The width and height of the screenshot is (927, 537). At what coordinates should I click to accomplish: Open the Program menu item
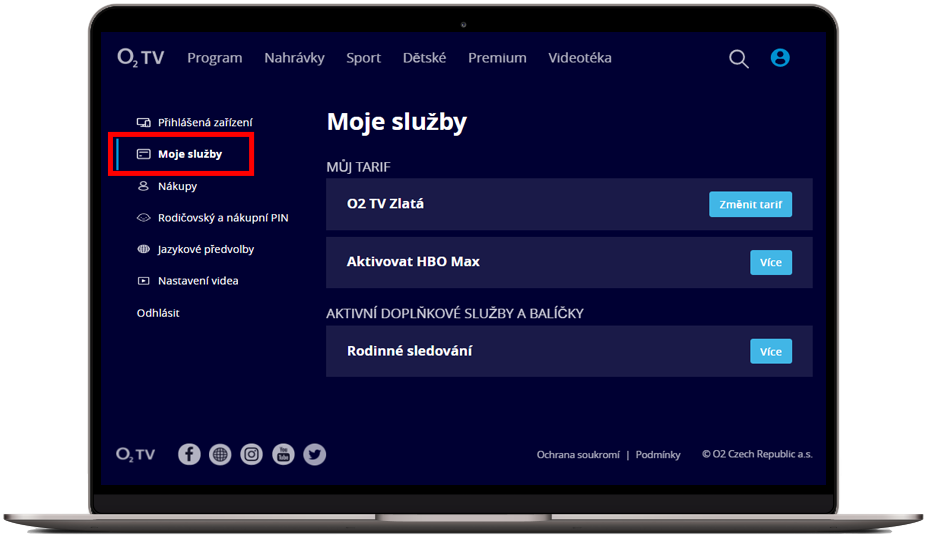[x=214, y=58]
